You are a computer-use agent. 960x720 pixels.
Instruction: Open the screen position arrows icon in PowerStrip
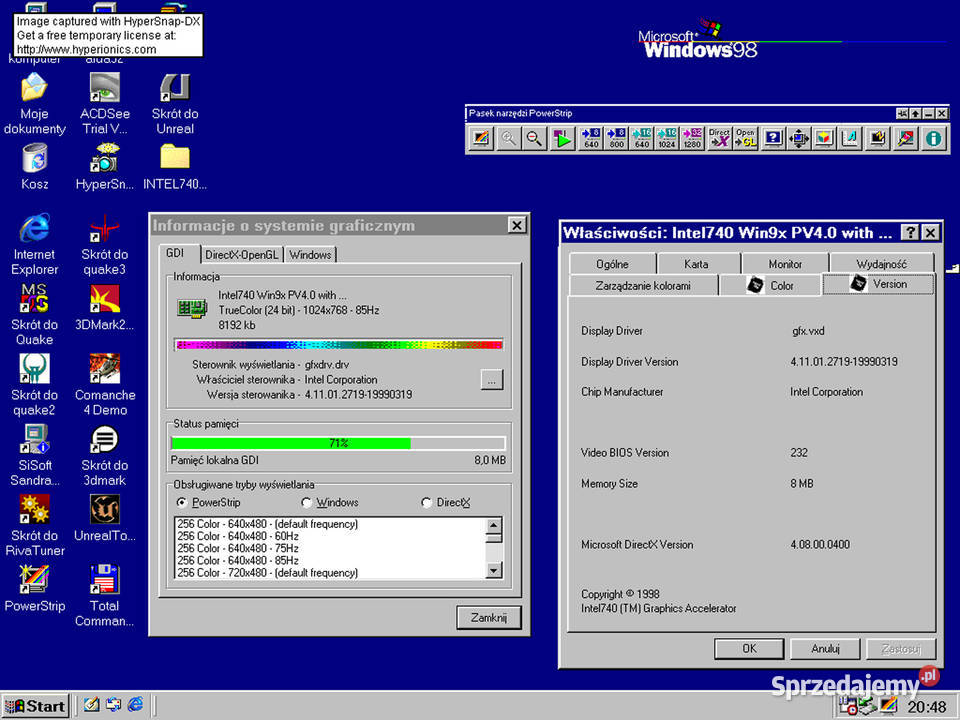click(798, 138)
